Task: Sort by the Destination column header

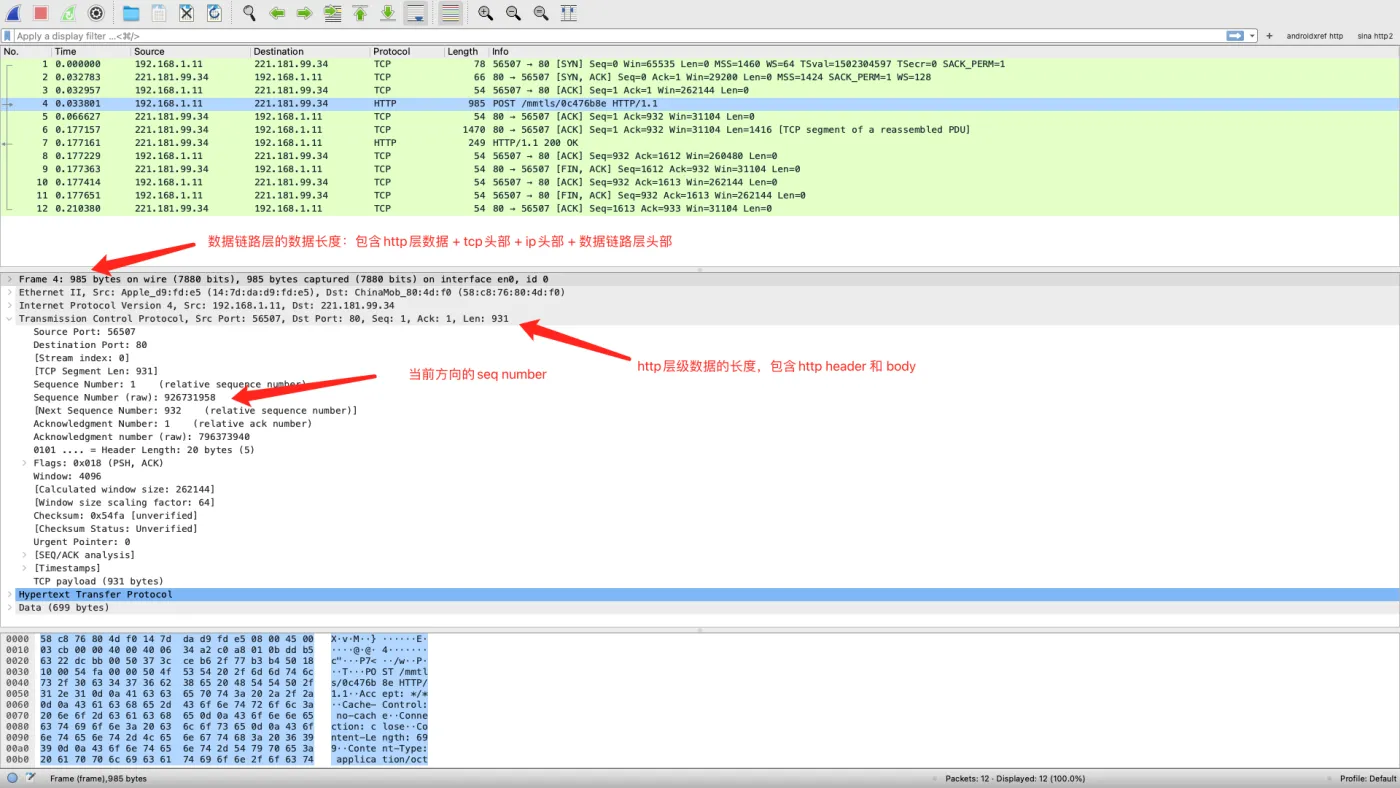Action: [310, 51]
